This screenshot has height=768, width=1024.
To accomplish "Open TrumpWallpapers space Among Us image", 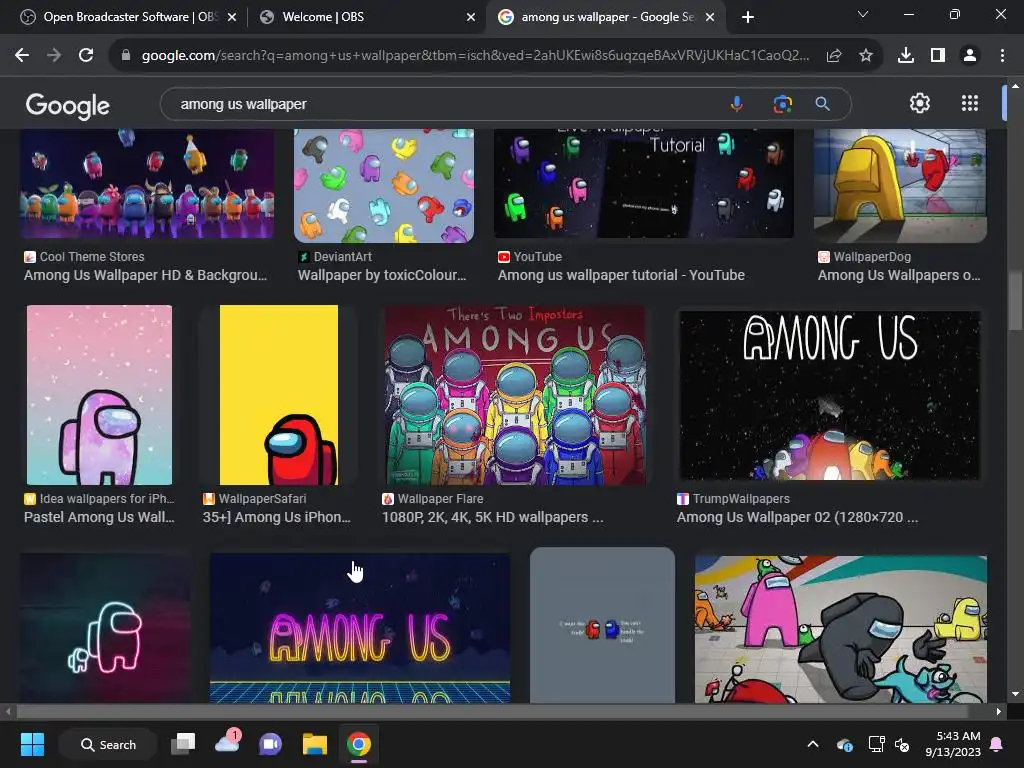I will click(x=829, y=395).
